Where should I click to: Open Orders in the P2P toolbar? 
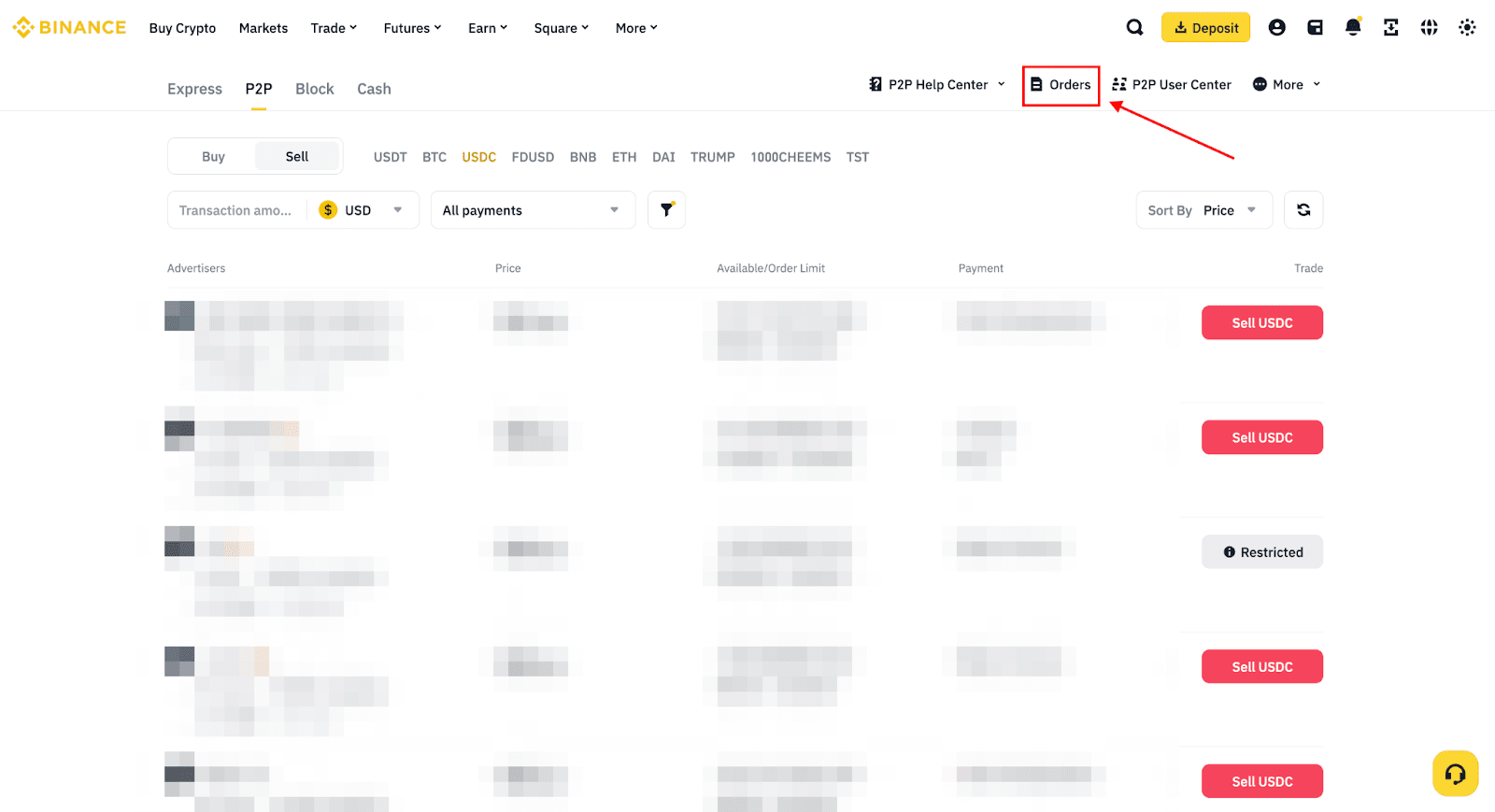tap(1061, 85)
